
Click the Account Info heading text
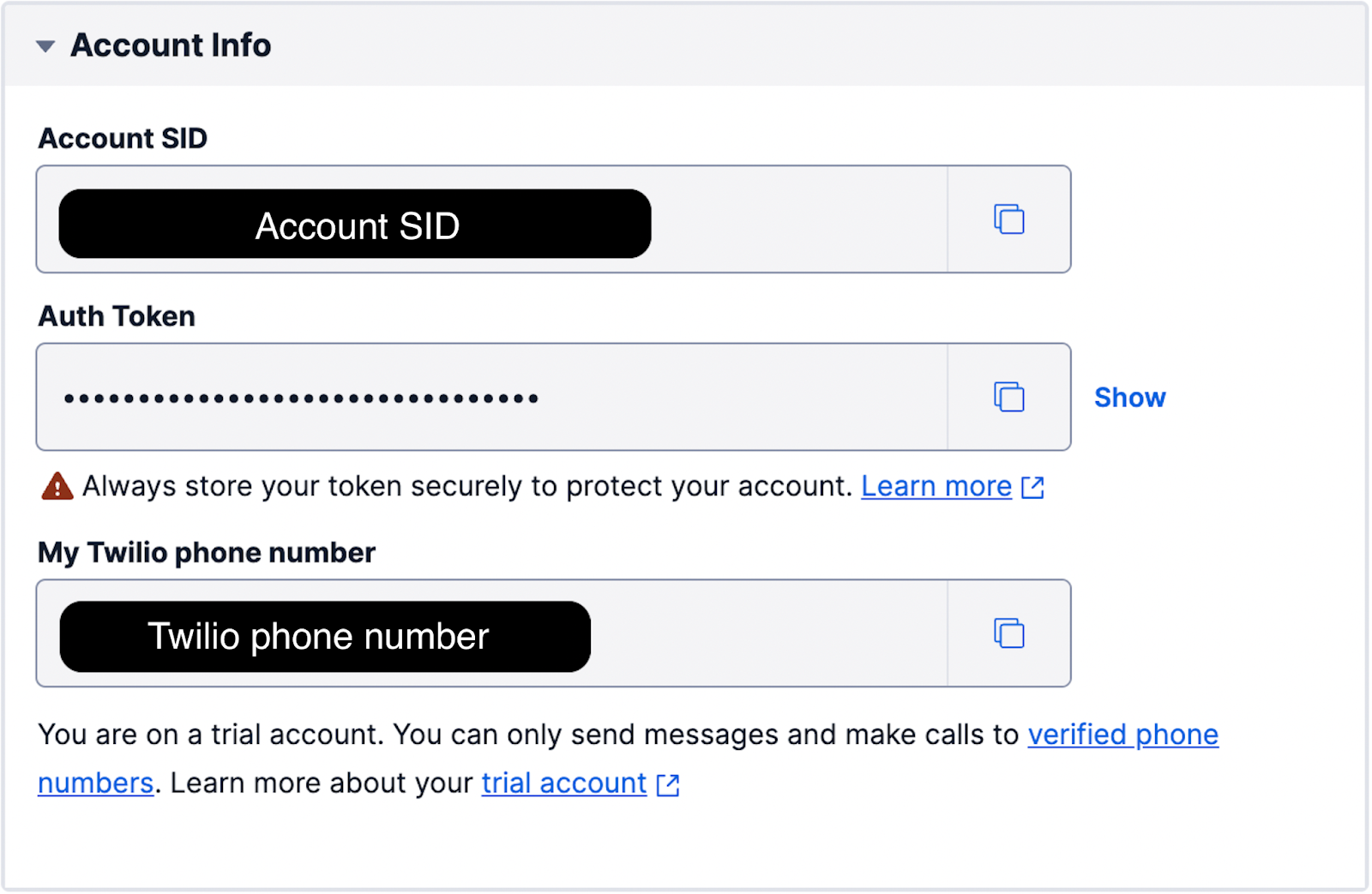(171, 45)
